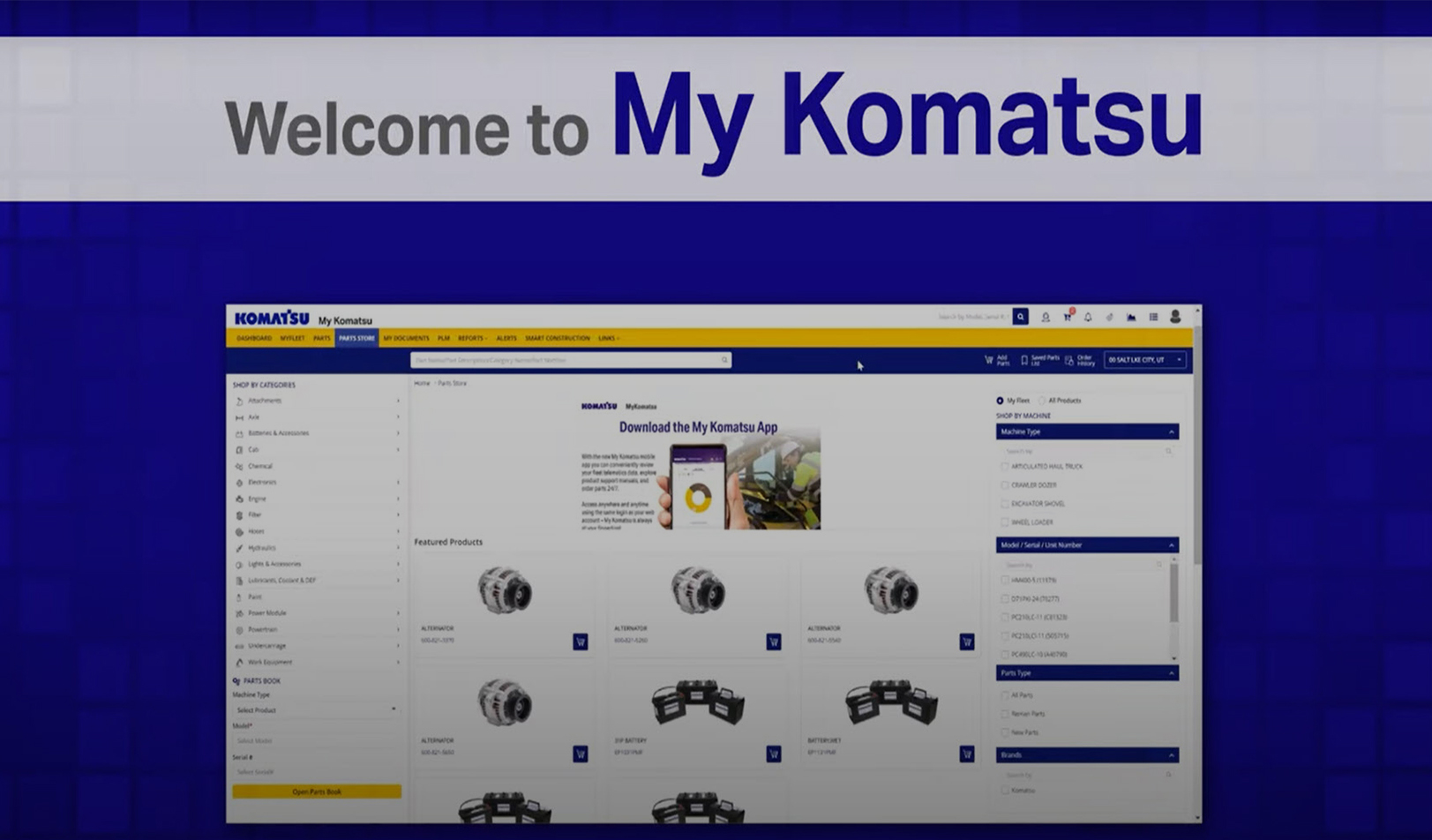Add second-row alternator to cart
Image resolution: width=1432 pixels, height=840 pixels.
point(581,754)
